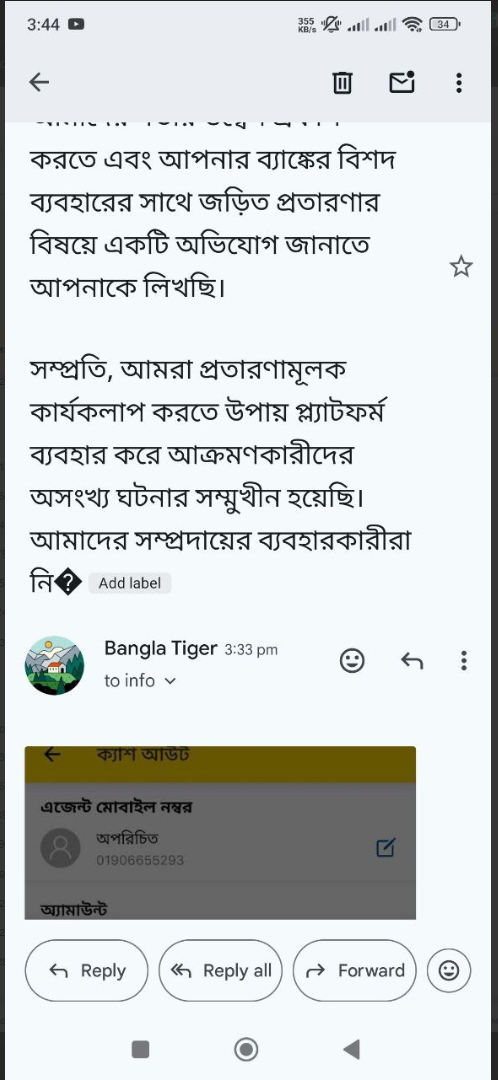Viewport: 498px width, 1080px height.
Task: Open message options beside Bangla Tiger
Action: (464, 661)
